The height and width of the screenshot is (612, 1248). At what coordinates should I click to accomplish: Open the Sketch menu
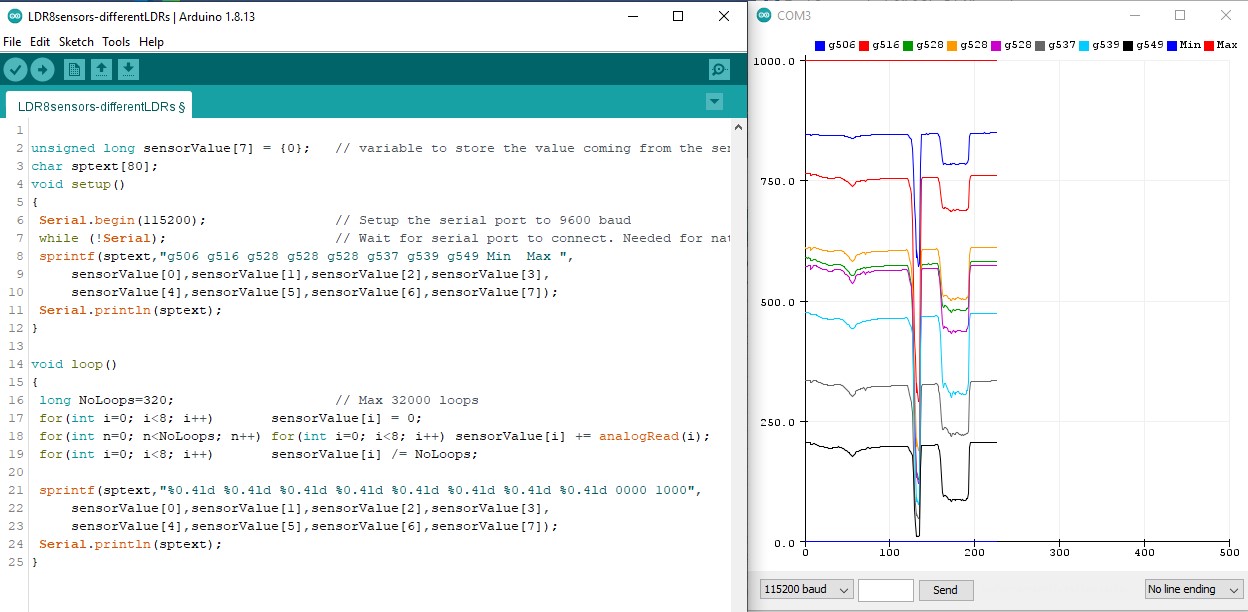tap(76, 42)
